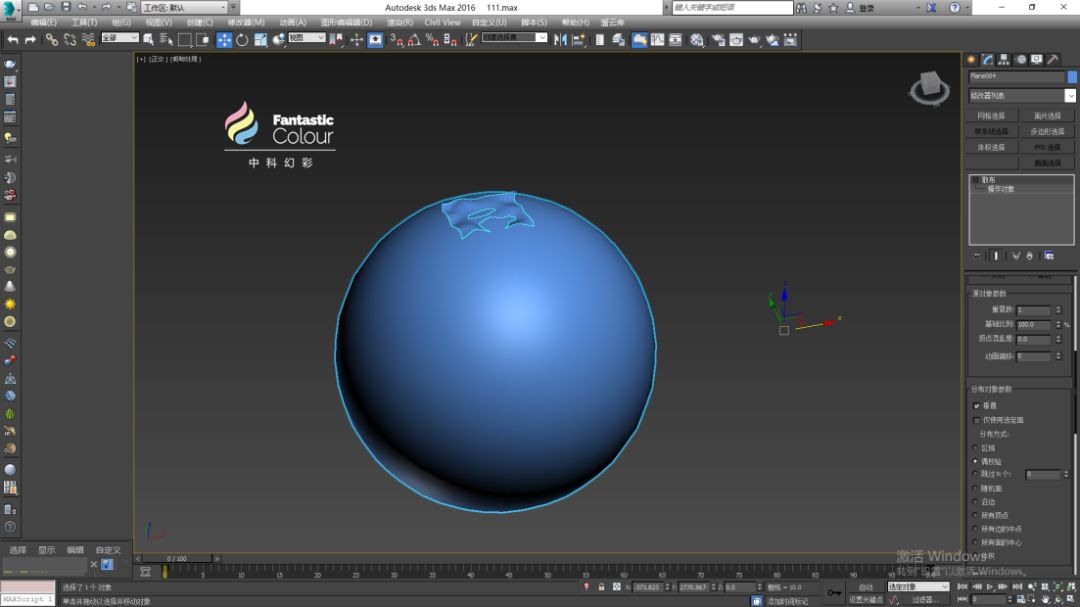Viewport: 1080px width, 607px height.
Task: Toggle the 垂直 checkbox
Action: tap(977, 406)
